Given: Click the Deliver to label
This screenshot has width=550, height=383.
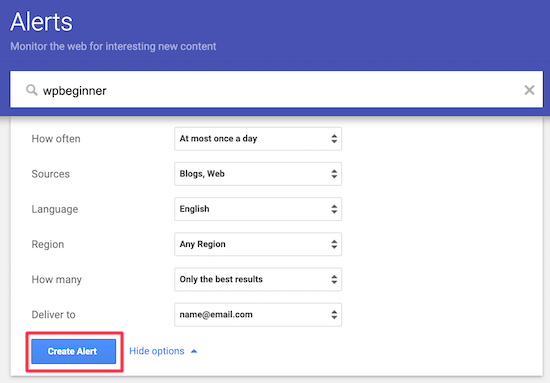Looking at the screenshot, I should pyautogui.click(x=53, y=315).
